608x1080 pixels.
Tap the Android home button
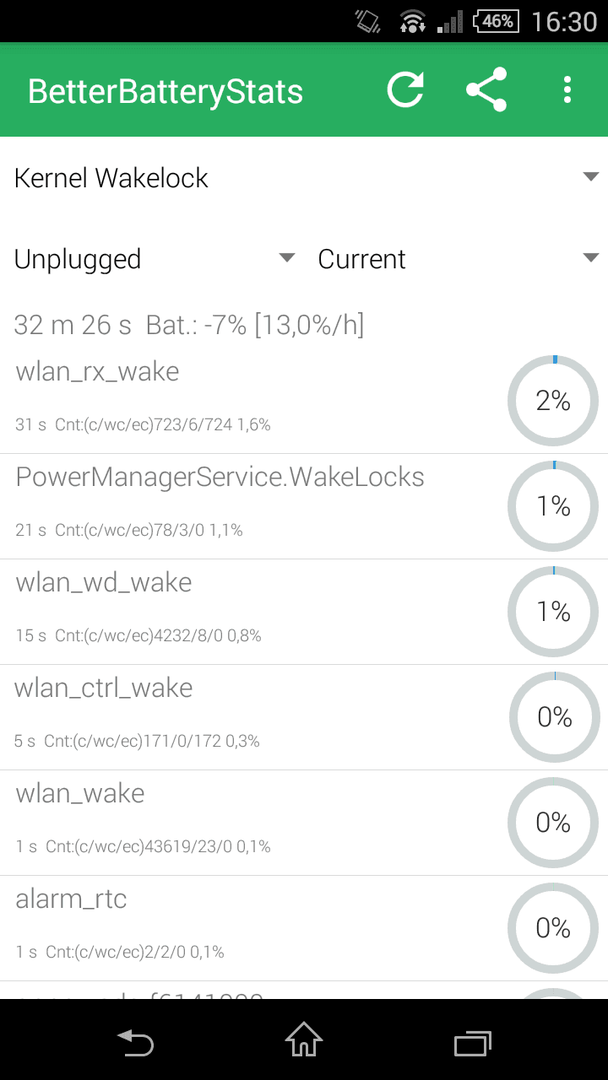click(x=304, y=1041)
